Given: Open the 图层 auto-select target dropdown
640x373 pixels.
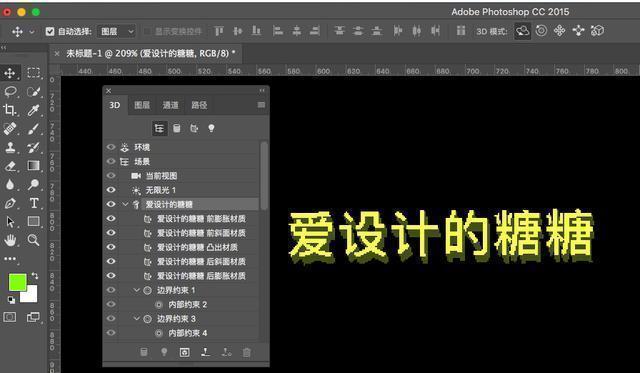Looking at the screenshot, I should (x=116, y=31).
